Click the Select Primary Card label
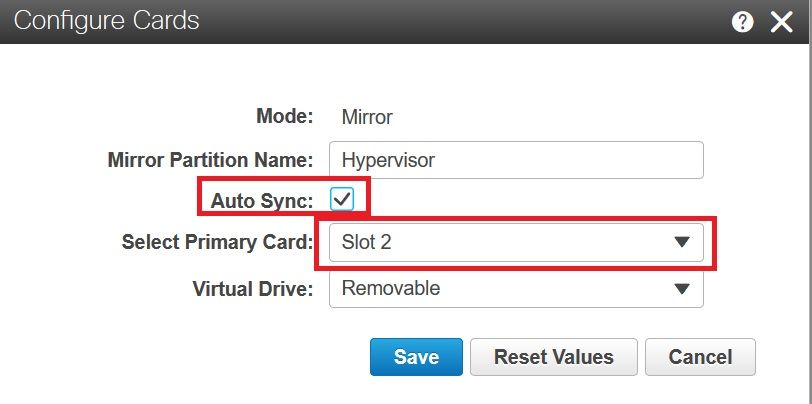Screen dimensions: 812x404 click(x=217, y=242)
